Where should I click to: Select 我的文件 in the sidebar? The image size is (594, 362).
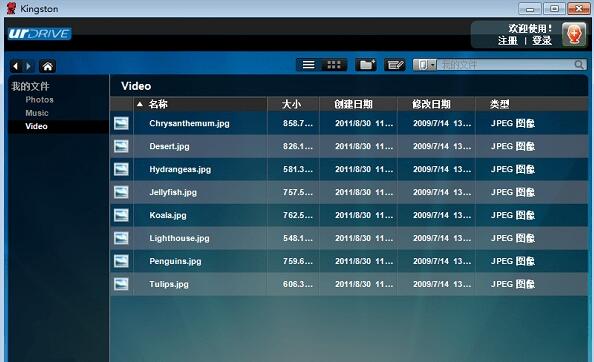[30, 86]
